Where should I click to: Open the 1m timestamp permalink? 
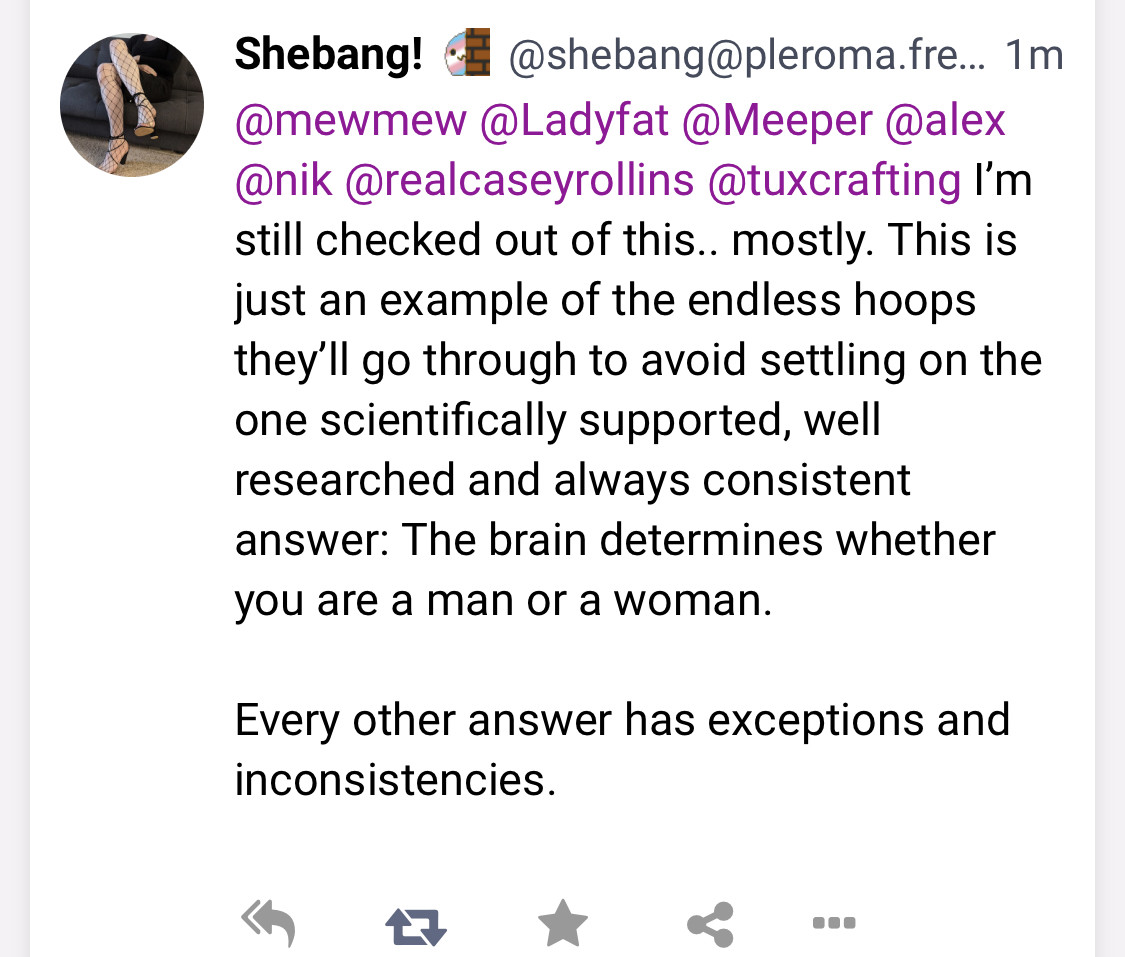tap(1034, 57)
